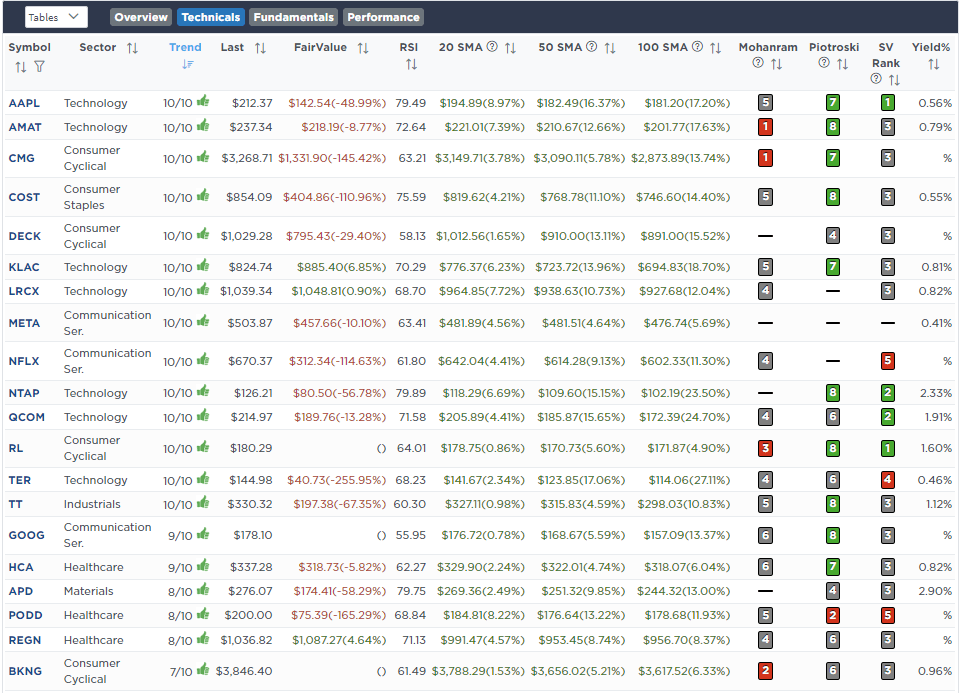Image resolution: width=963 pixels, height=693 pixels.
Task: Click NFLX's red SV Rank badge
Action: click(x=887, y=361)
